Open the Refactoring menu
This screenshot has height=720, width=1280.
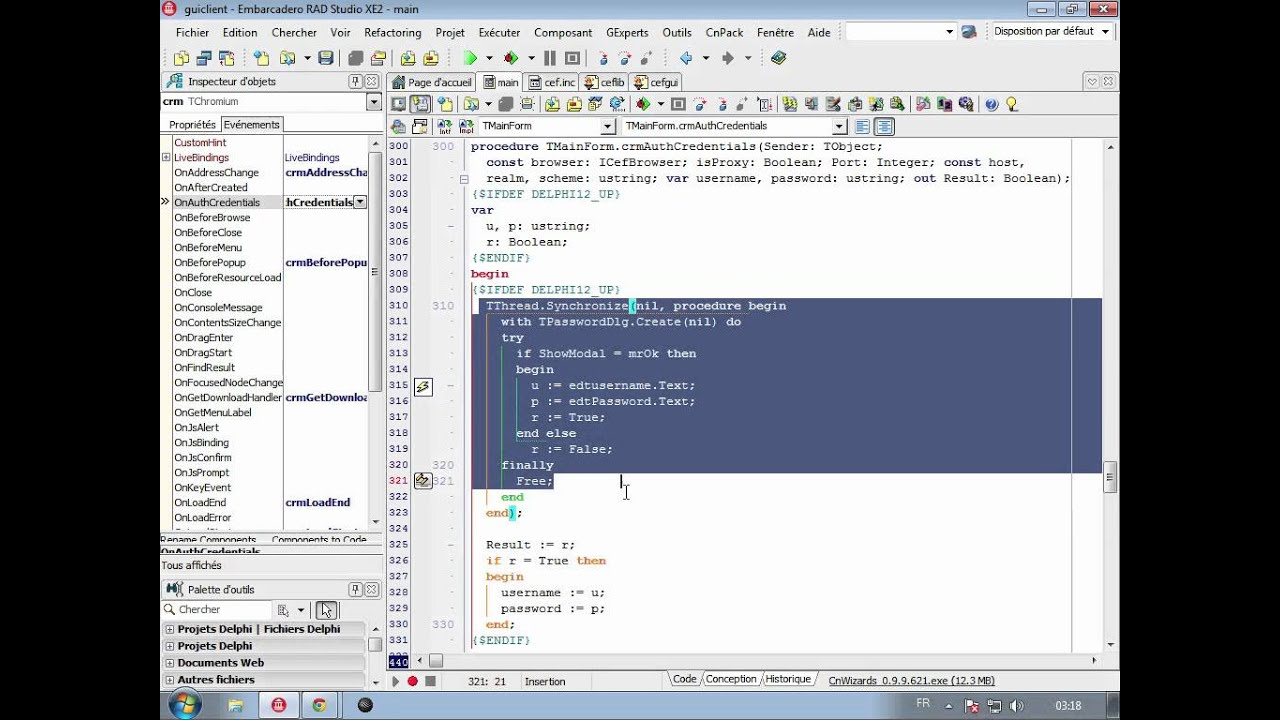(393, 32)
